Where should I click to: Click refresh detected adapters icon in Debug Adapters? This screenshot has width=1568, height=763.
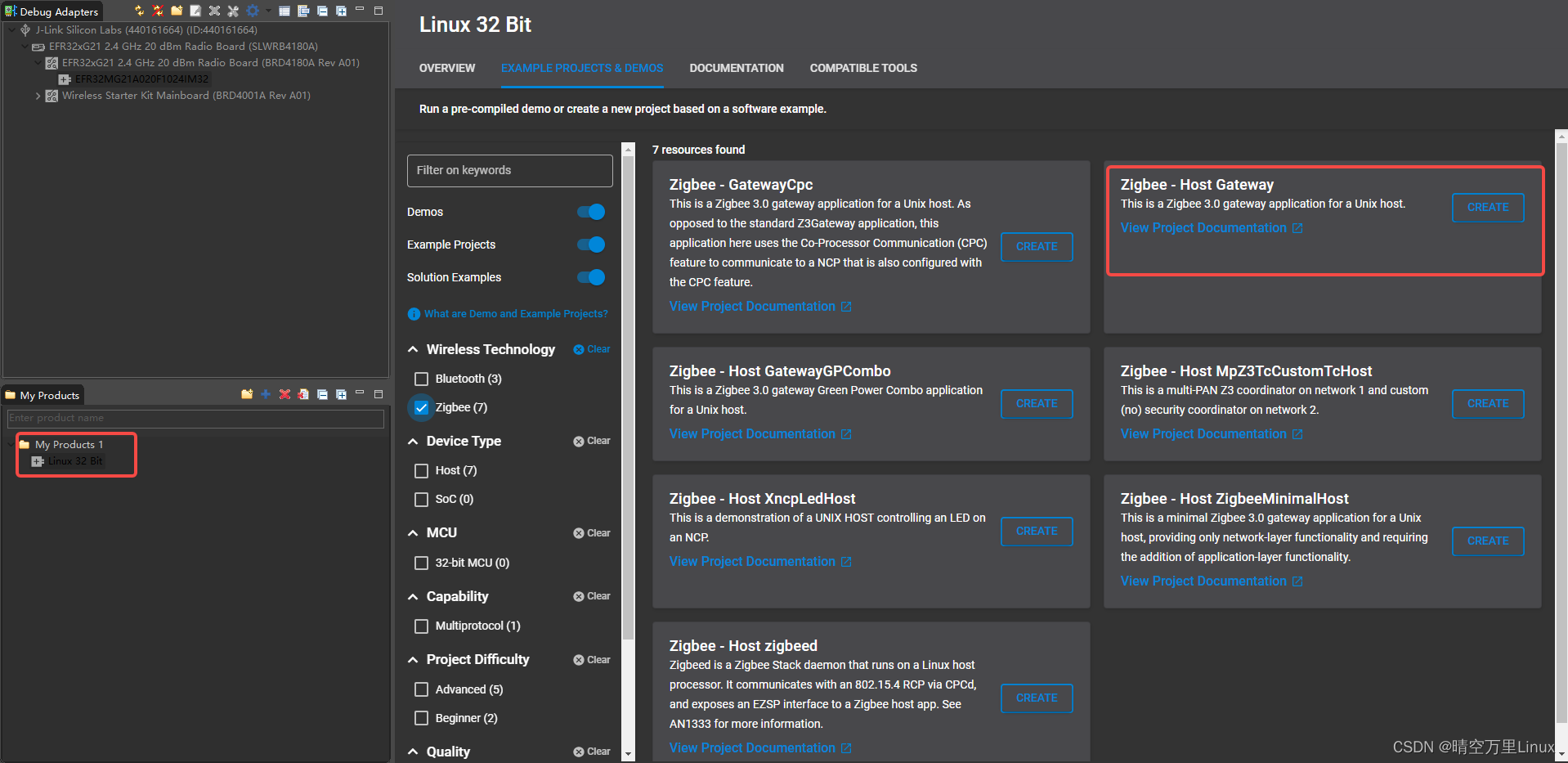point(139,11)
